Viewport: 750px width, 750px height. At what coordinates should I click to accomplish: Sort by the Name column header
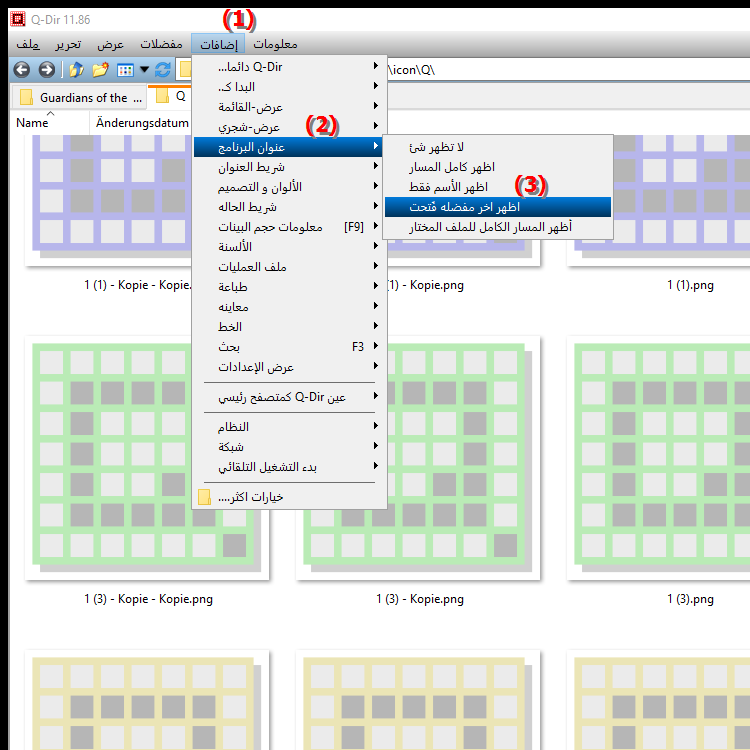[49, 122]
